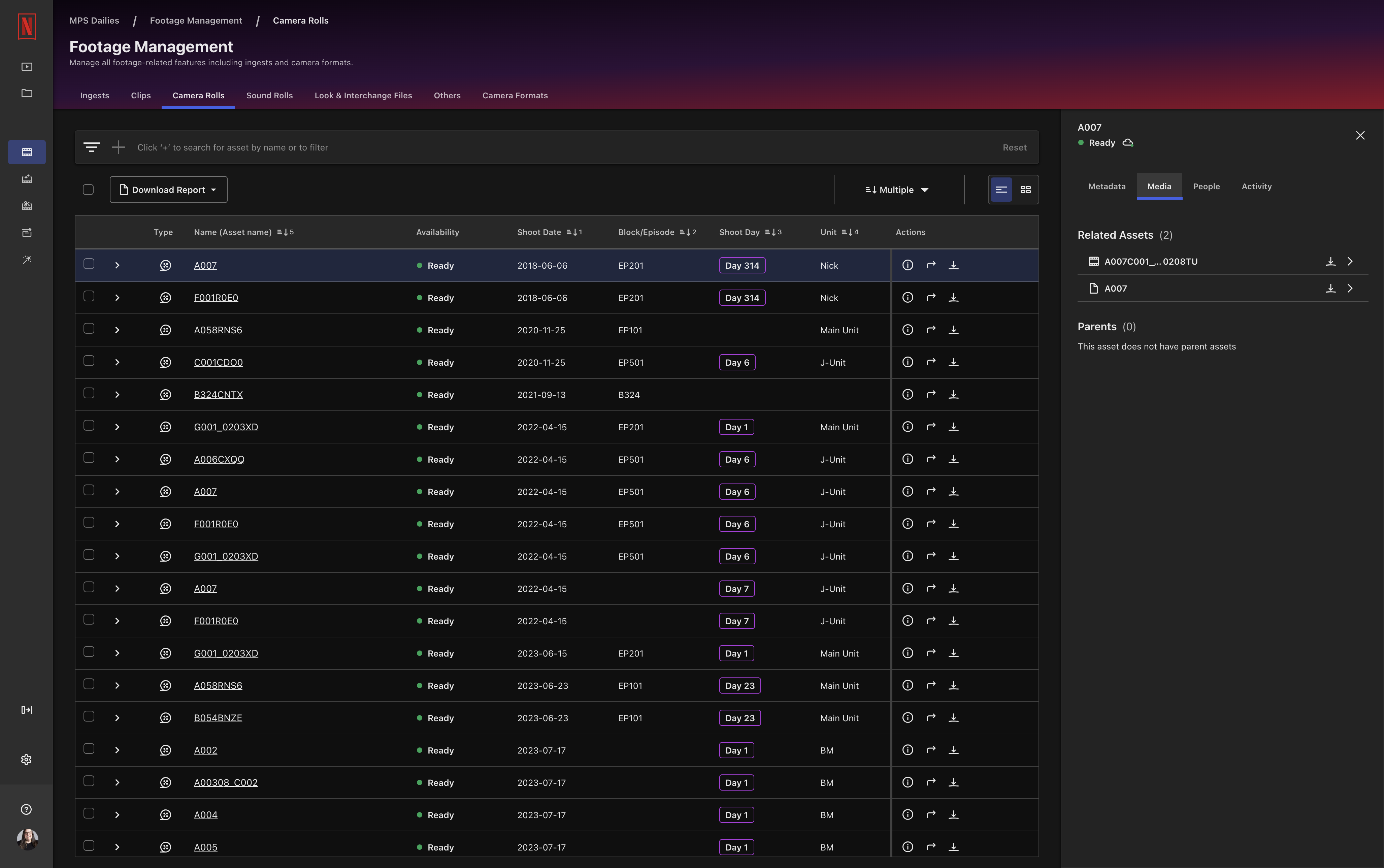Open the People tab in the asset panel
The image size is (1384, 868).
pos(1206,186)
